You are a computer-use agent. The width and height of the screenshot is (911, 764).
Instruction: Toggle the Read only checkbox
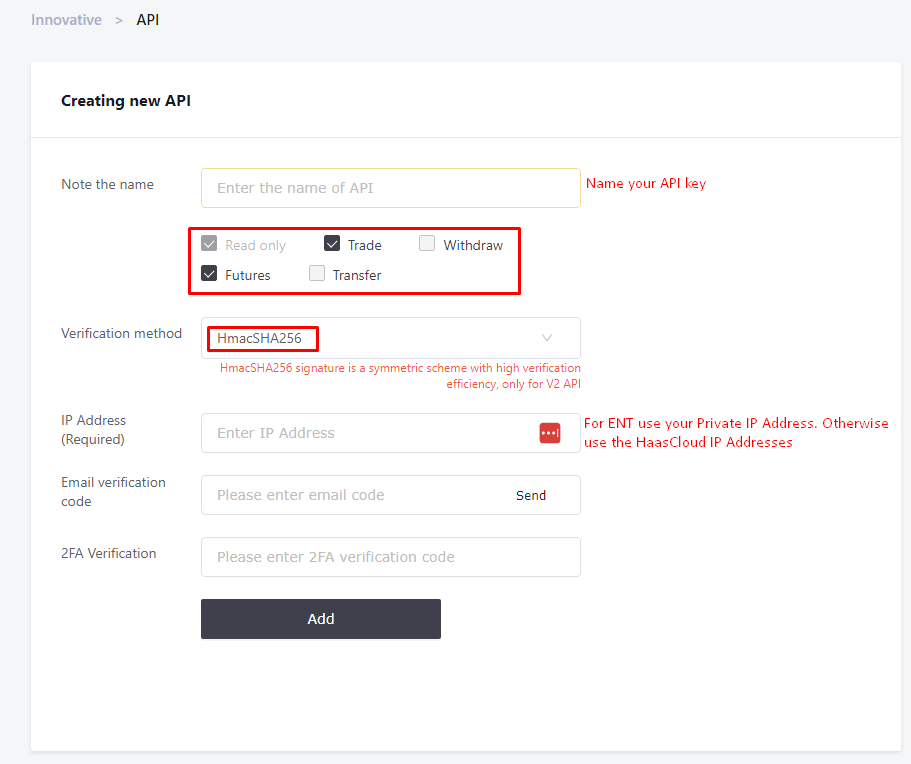point(209,242)
